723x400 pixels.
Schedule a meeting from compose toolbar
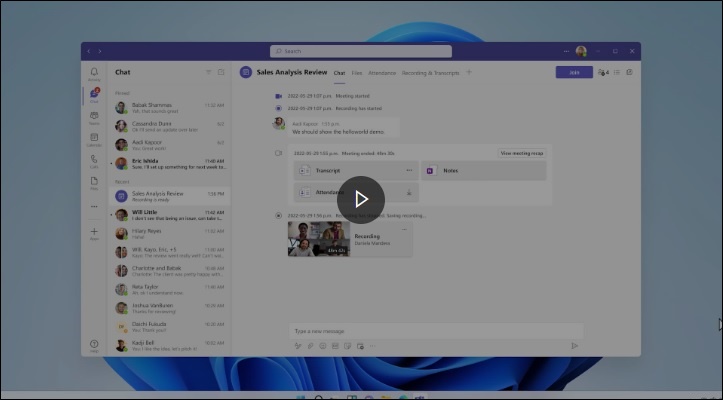[x=360, y=346]
